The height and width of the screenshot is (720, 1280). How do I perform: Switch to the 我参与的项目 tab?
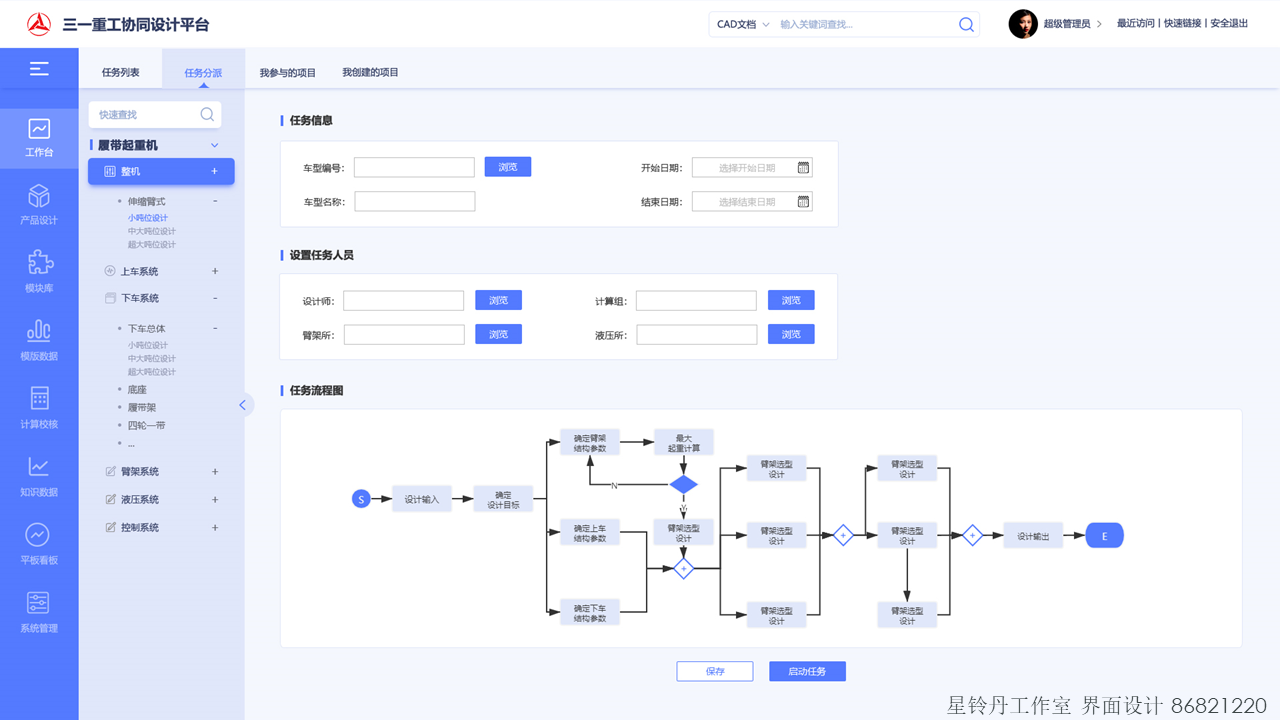coord(288,72)
